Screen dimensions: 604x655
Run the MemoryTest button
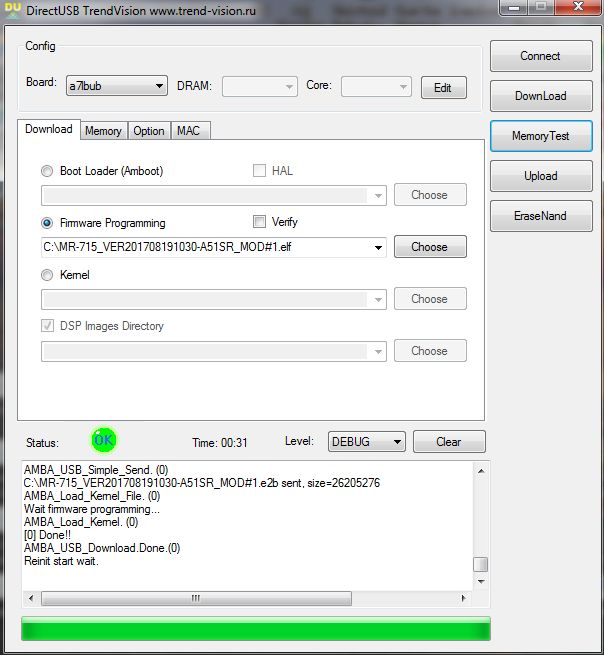pyautogui.click(x=540, y=136)
